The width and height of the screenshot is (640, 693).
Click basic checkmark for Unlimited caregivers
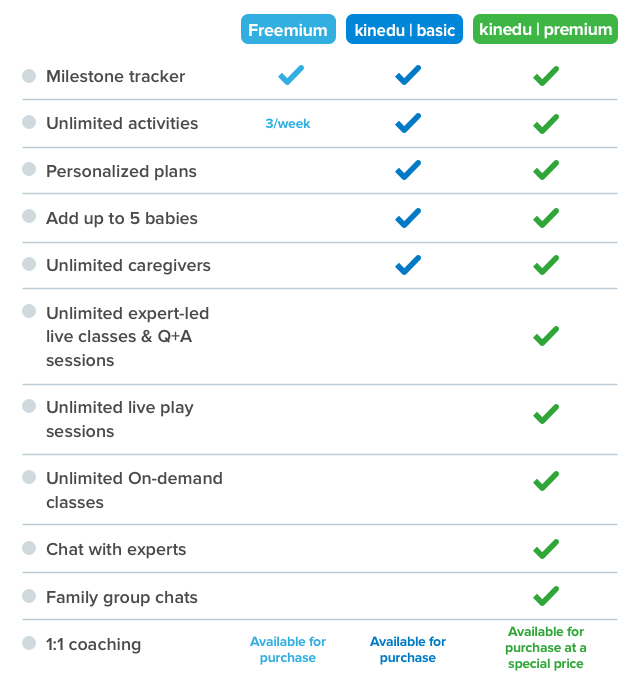pyautogui.click(x=408, y=265)
